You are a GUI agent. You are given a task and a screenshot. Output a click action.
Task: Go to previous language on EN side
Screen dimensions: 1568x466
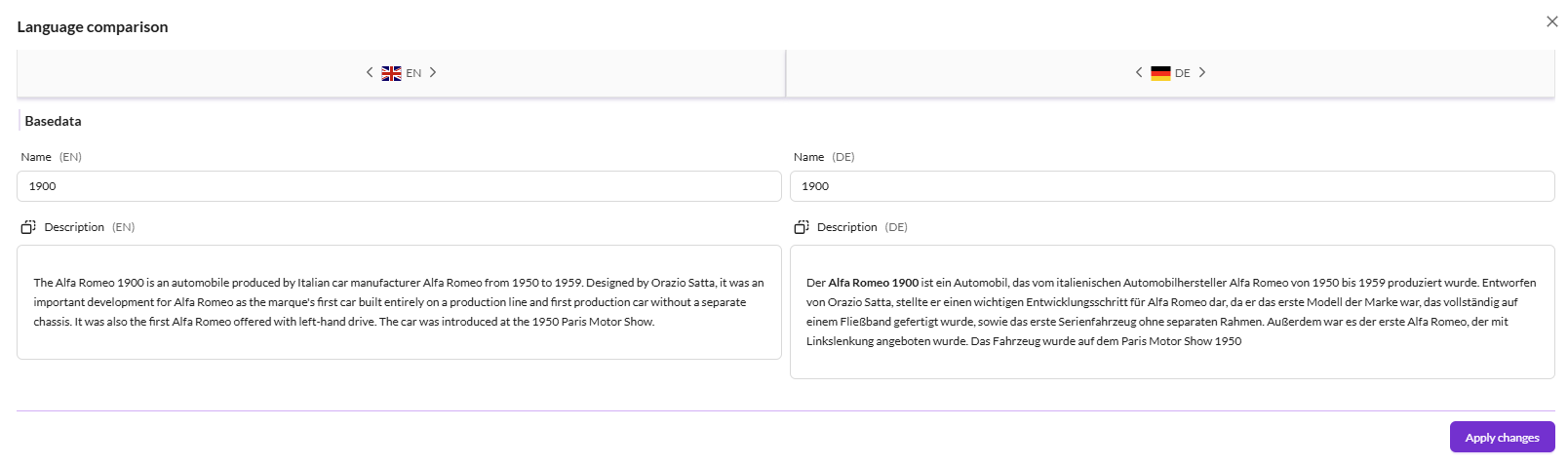370,72
